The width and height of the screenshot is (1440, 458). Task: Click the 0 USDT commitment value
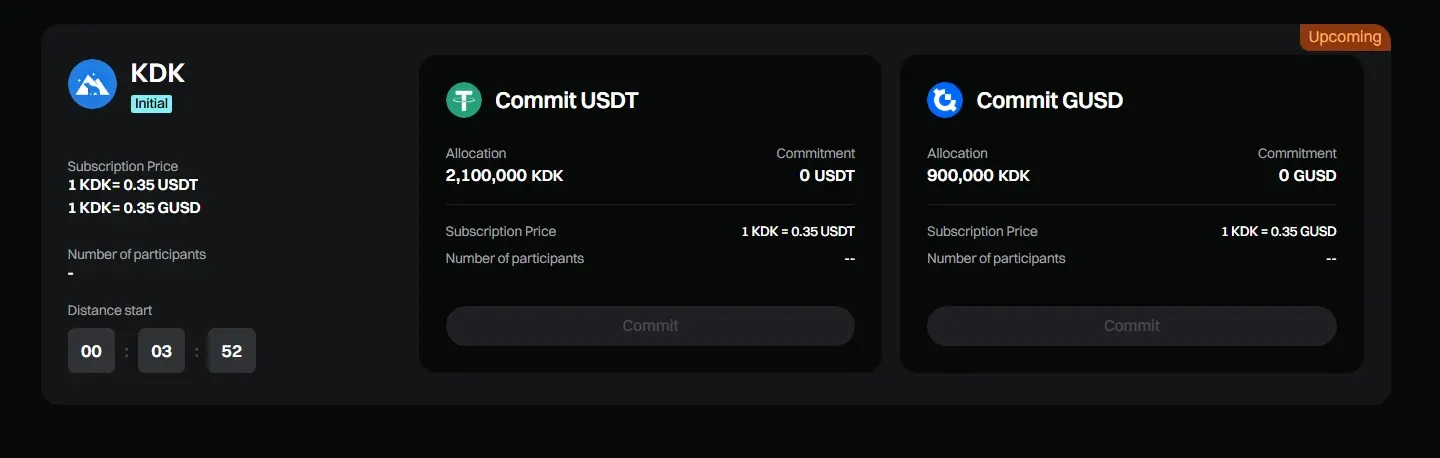tap(826, 176)
